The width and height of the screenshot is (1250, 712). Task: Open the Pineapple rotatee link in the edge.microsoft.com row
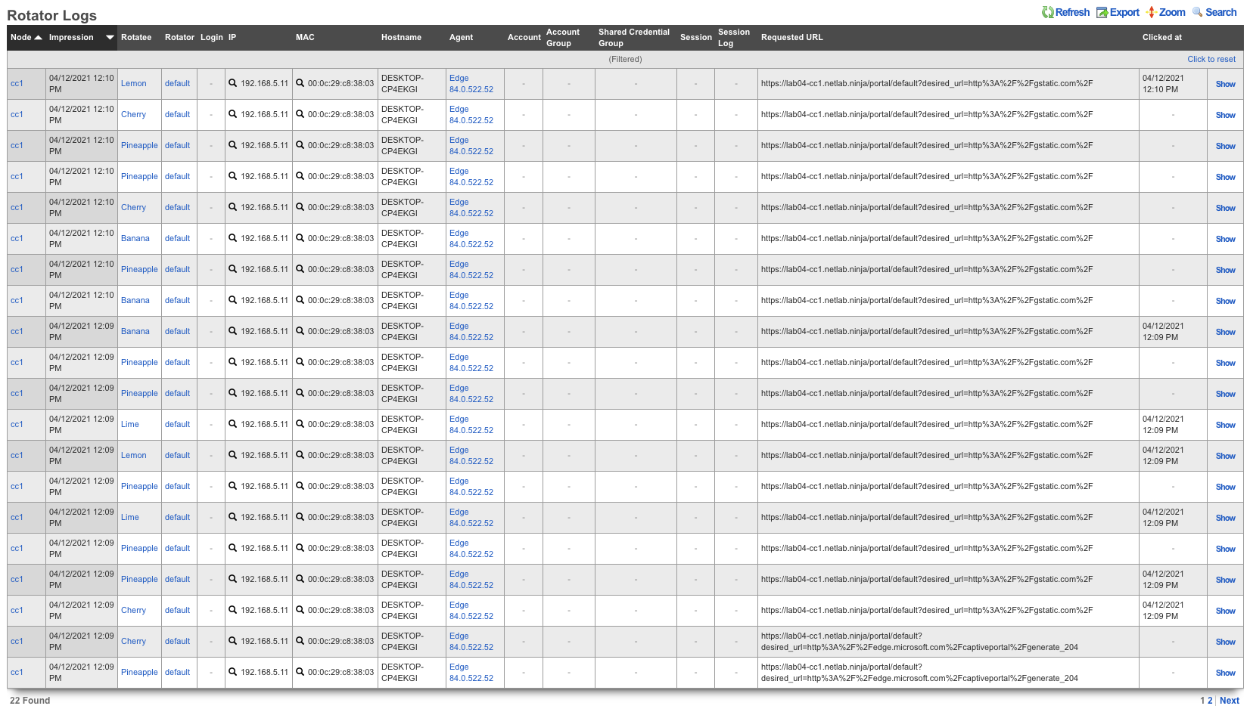[139, 673]
